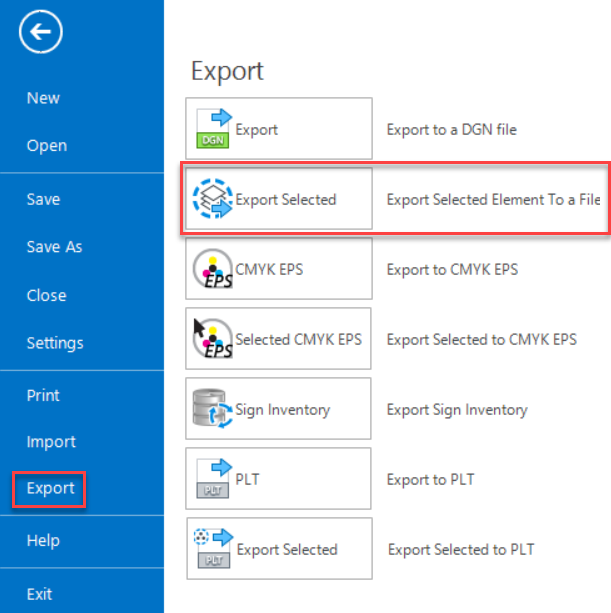Select Print in the sidebar
The image size is (611, 613).
[x=43, y=395]
